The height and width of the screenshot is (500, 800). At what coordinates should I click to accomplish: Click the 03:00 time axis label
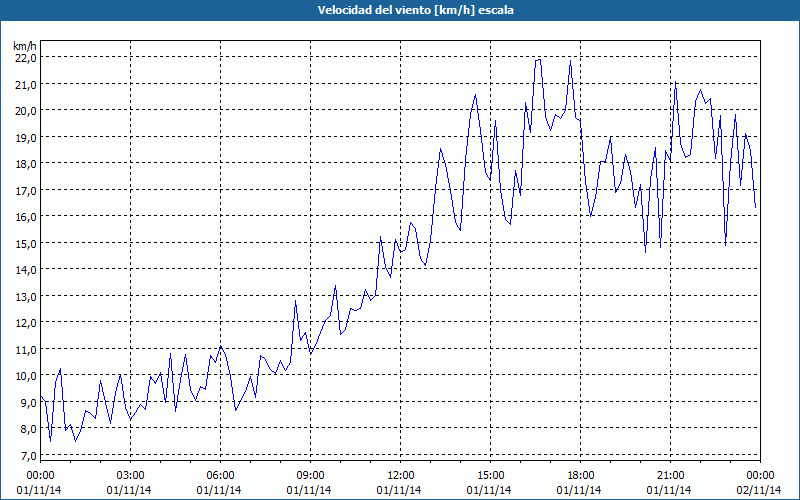[x=130, y=476]
